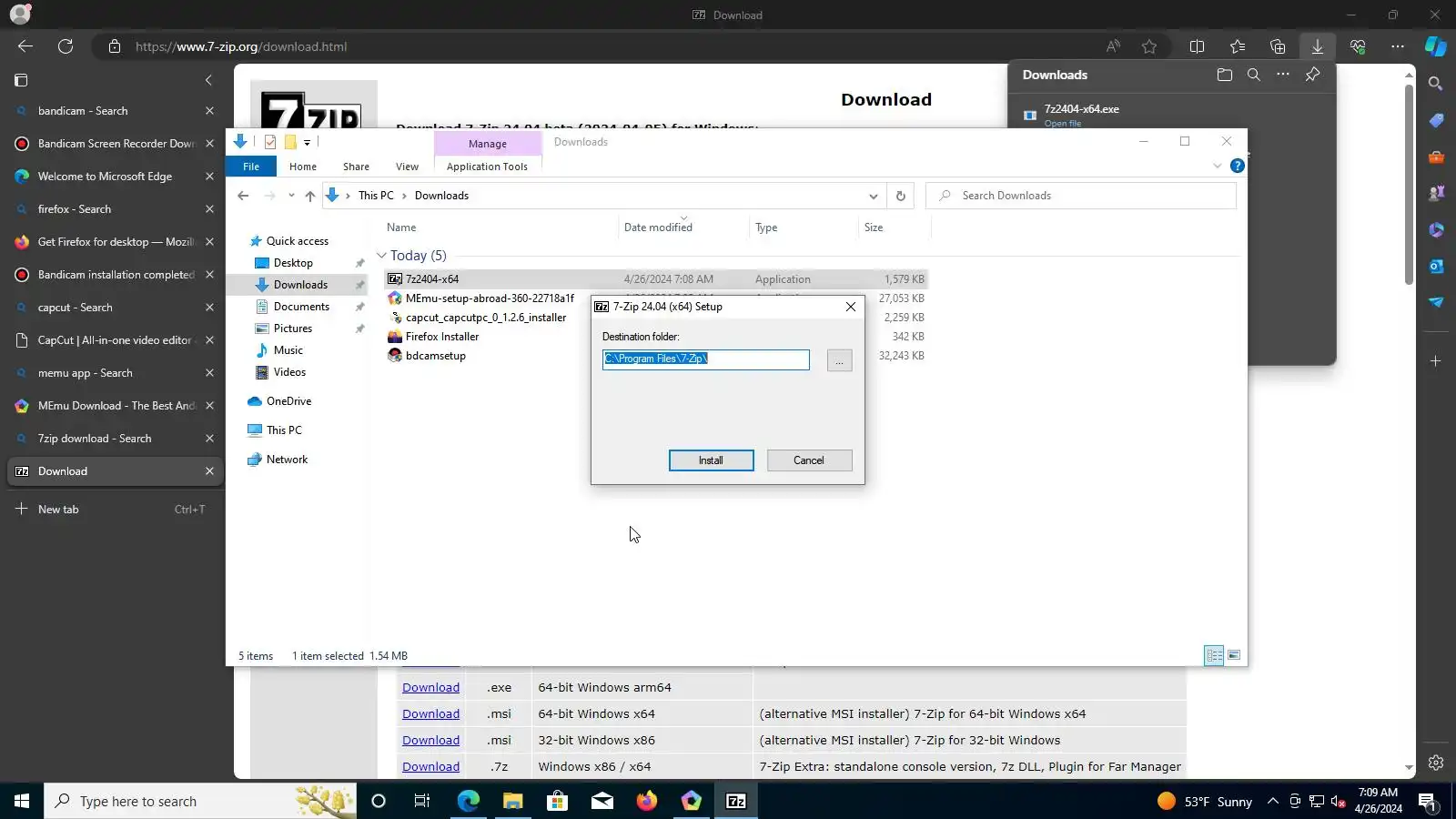
Task: Select This PC in navigation pane
Action: tap(284, 430)
